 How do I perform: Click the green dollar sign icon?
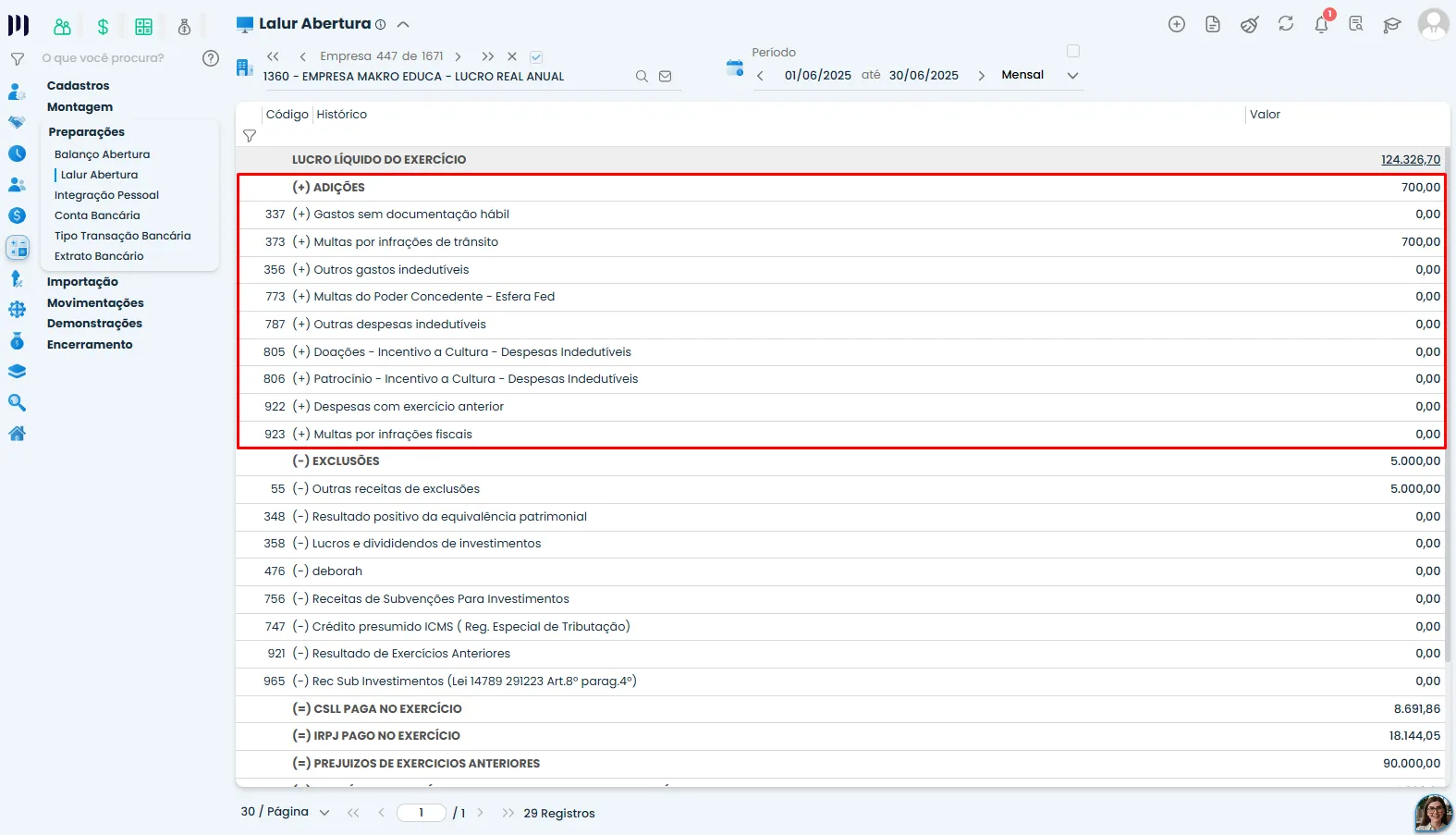pyautogui.click(x=103, y=27)
